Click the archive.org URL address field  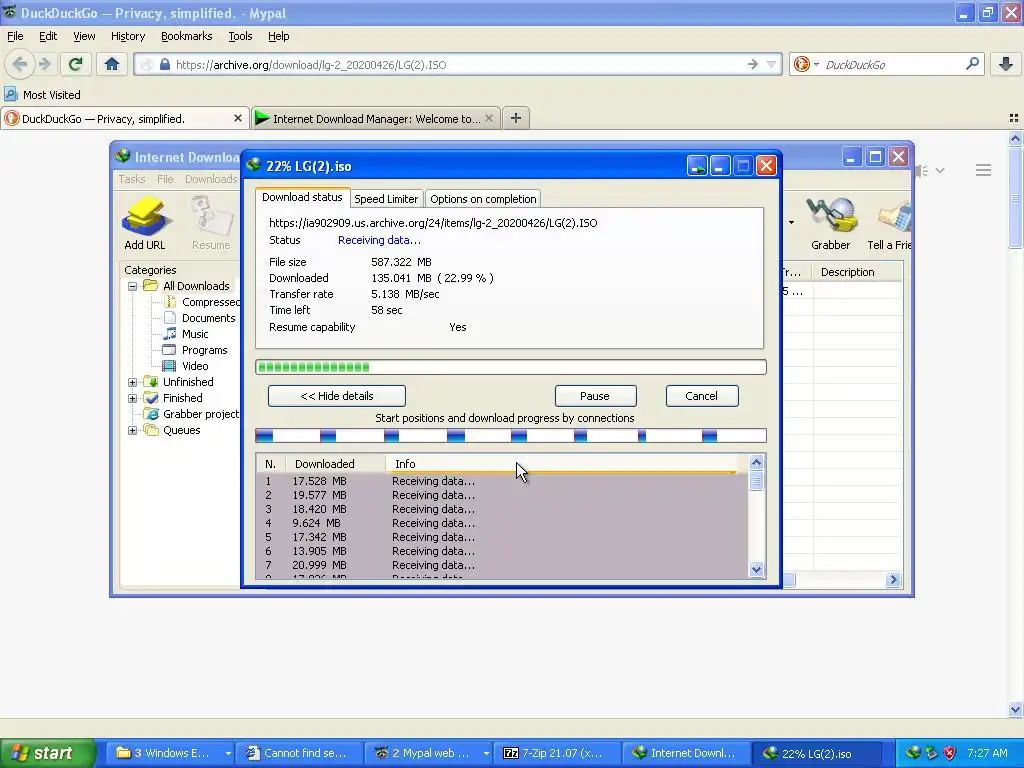457,64
